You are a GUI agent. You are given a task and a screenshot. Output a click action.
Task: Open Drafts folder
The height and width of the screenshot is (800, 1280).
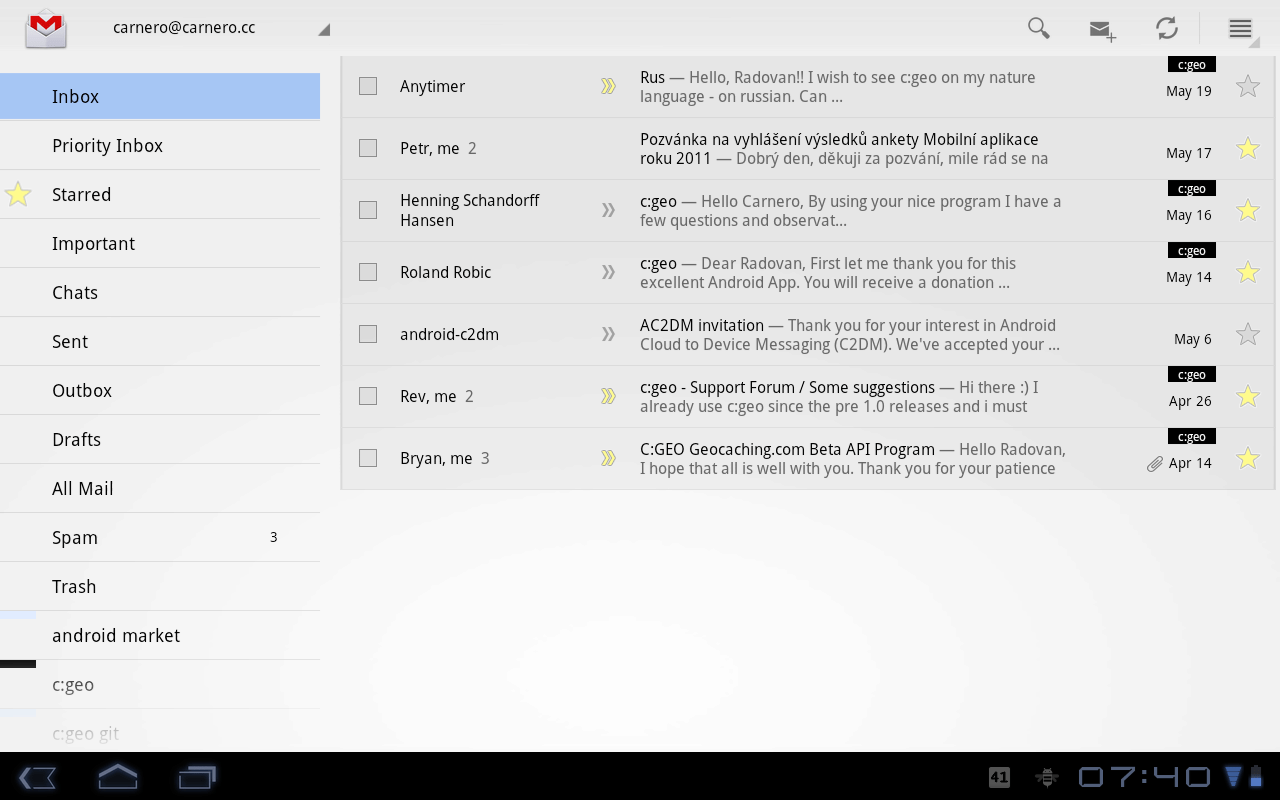(x=160, y=440)
